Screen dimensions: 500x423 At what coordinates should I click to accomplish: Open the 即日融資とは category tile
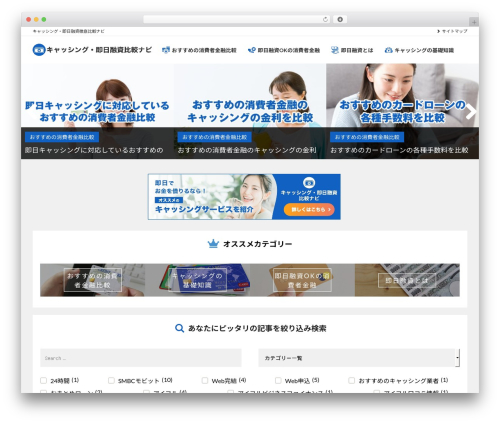(407, 280)
